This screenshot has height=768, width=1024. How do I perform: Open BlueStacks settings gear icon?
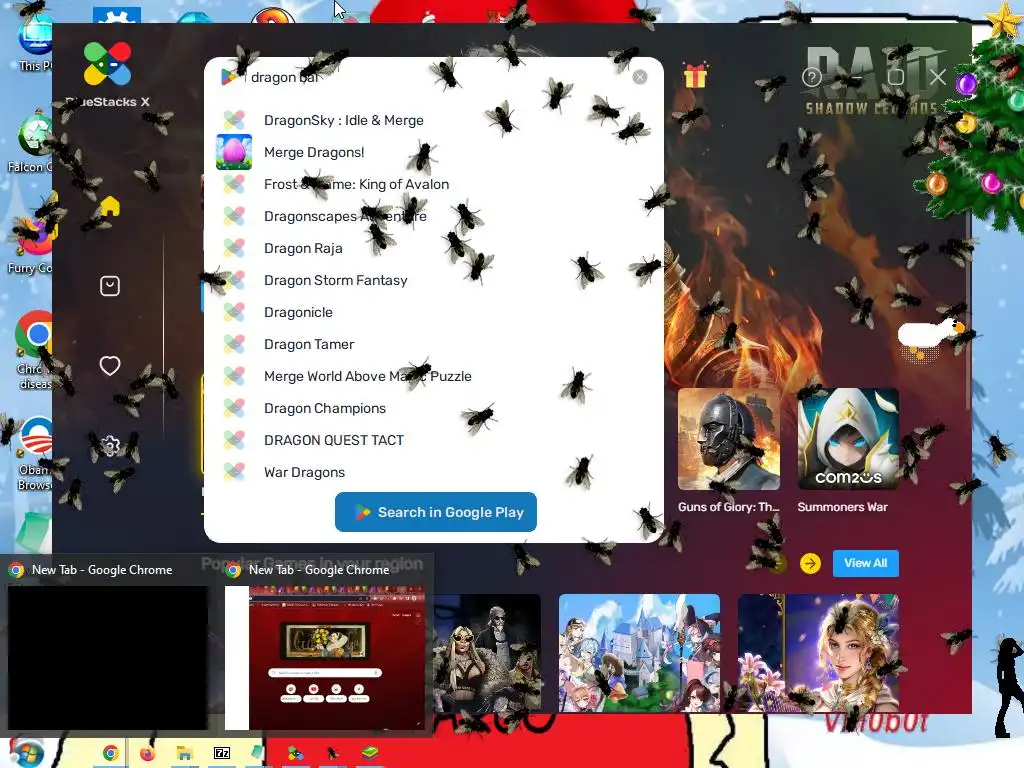[x=110, y=445]
